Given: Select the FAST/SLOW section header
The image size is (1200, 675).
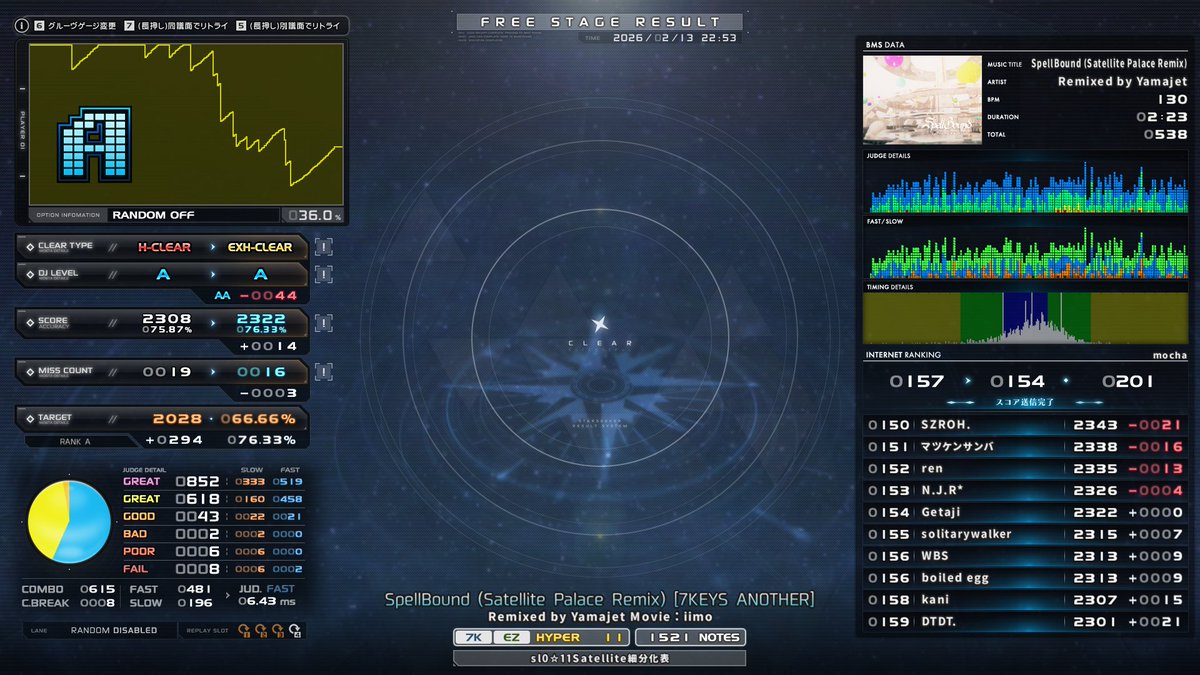Looking at the screenshot, I should coord(884,220).
